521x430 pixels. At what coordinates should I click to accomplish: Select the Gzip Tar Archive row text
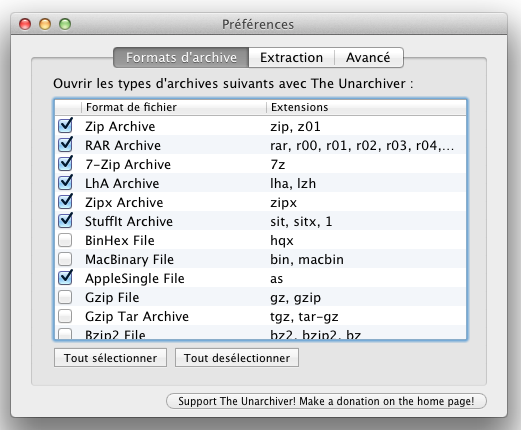pos(137,317)
